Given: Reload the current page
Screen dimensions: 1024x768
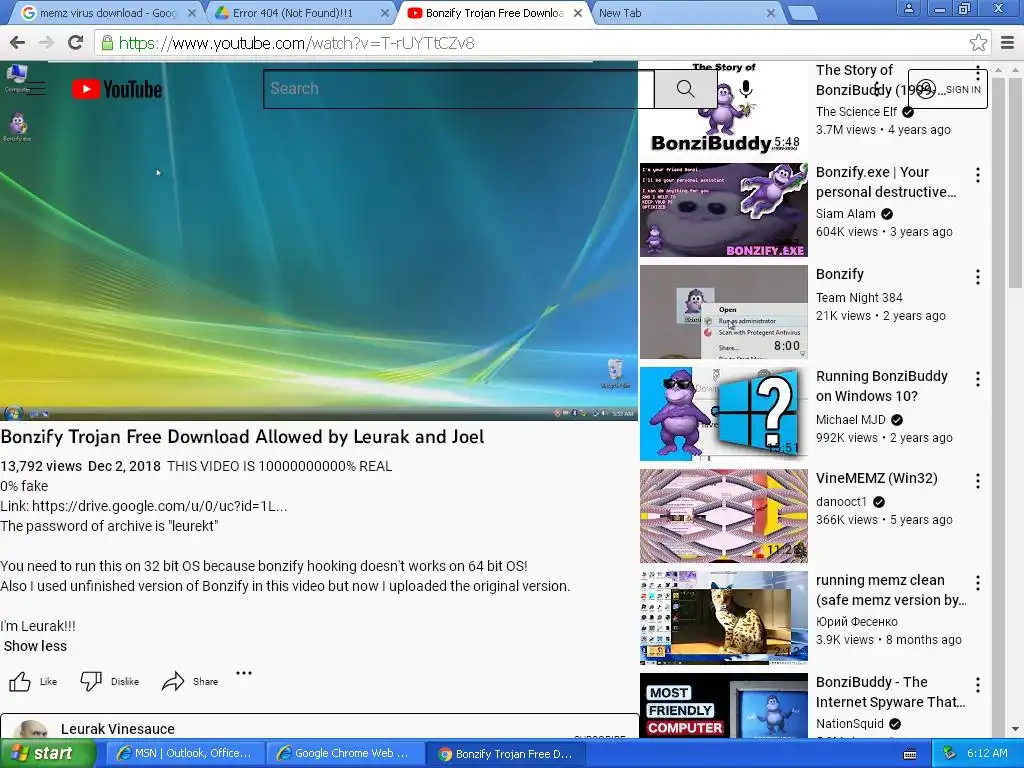Looking at the screenshot, I should tap(76, 43).
